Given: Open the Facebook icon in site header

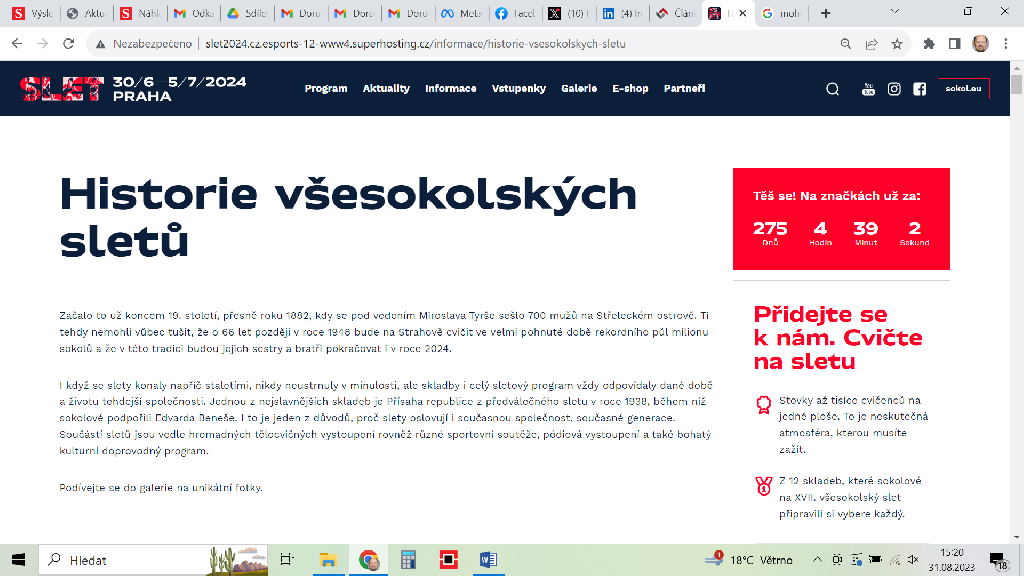Looking at the screenshot, I should click(920, 89).
